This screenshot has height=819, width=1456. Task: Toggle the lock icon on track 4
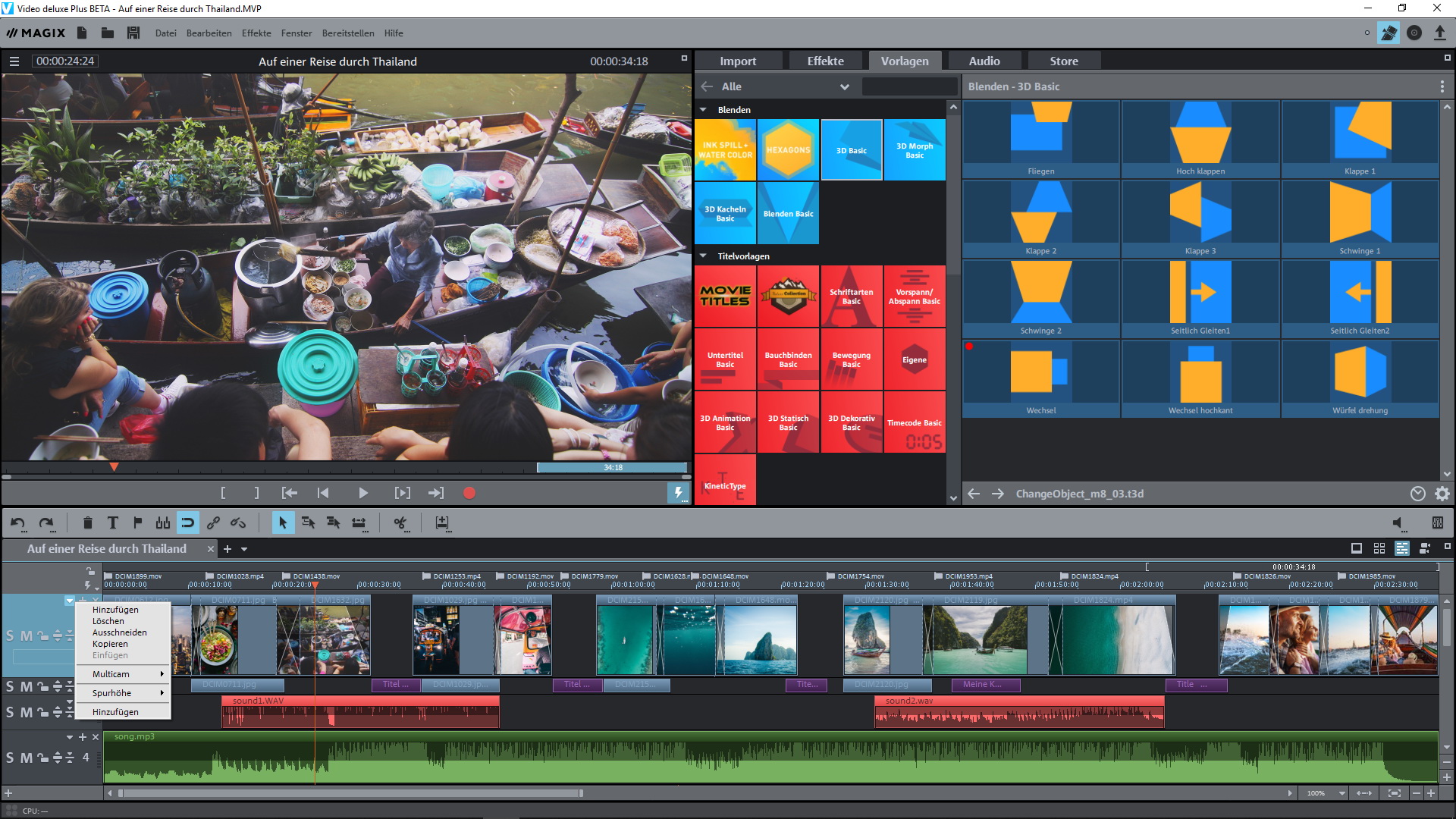point(42,758)
